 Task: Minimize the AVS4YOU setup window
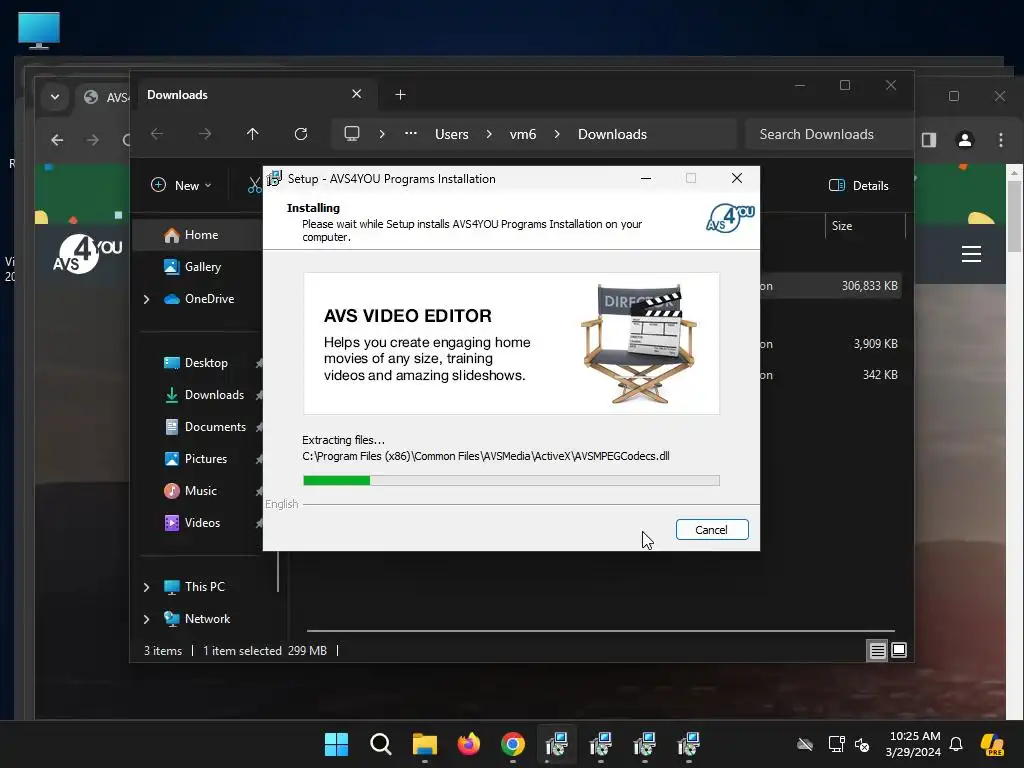pyautogui.click(x=646, y=178)
